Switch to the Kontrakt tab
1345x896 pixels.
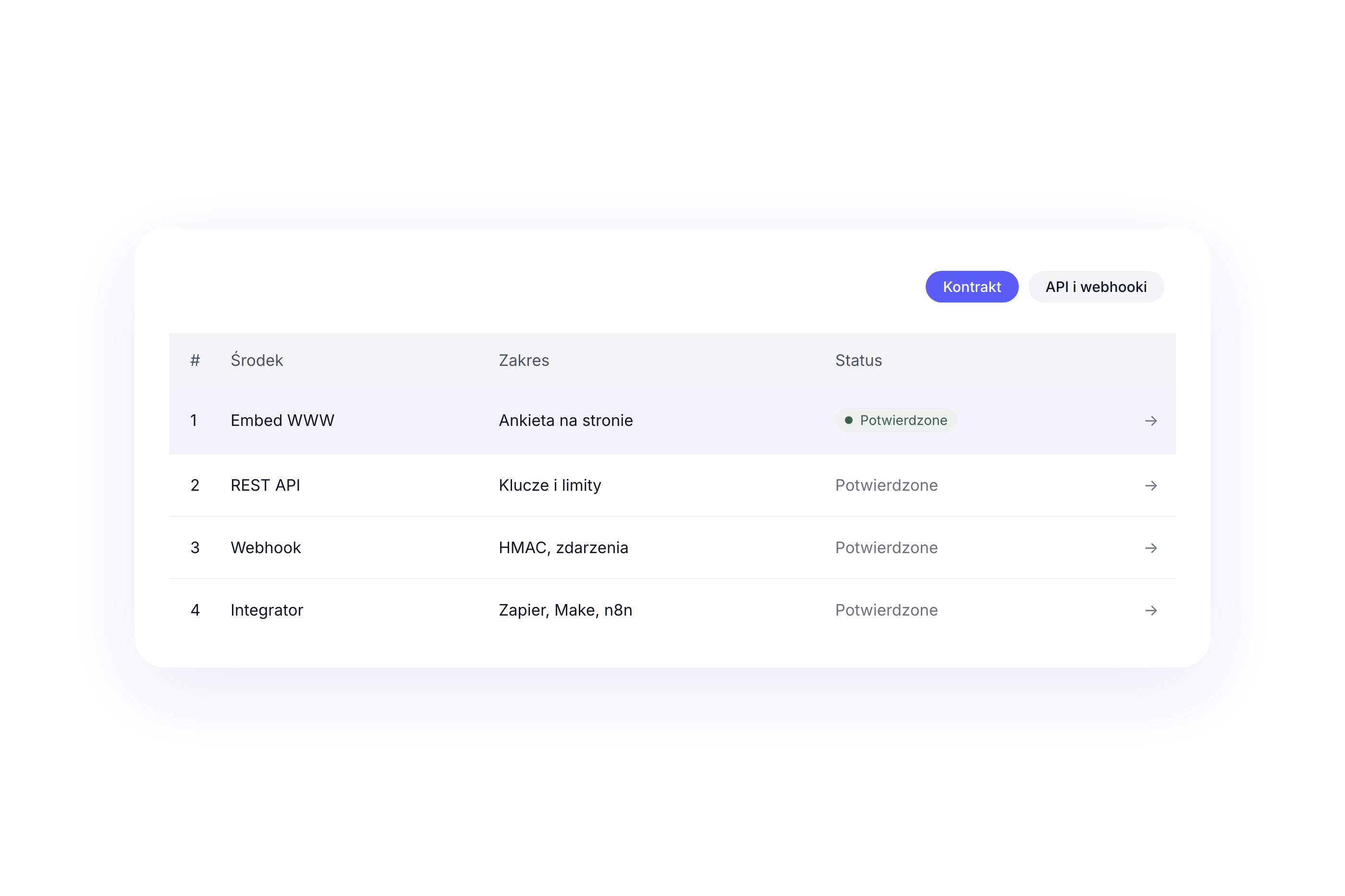971,286
